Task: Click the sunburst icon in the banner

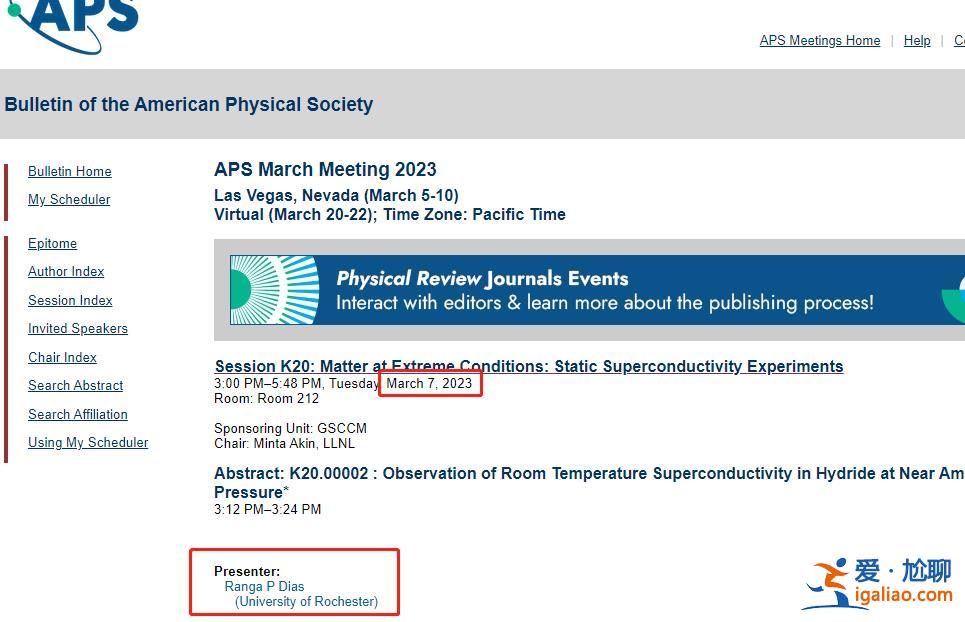Action: pyautogui.click(x=275, y=290)
